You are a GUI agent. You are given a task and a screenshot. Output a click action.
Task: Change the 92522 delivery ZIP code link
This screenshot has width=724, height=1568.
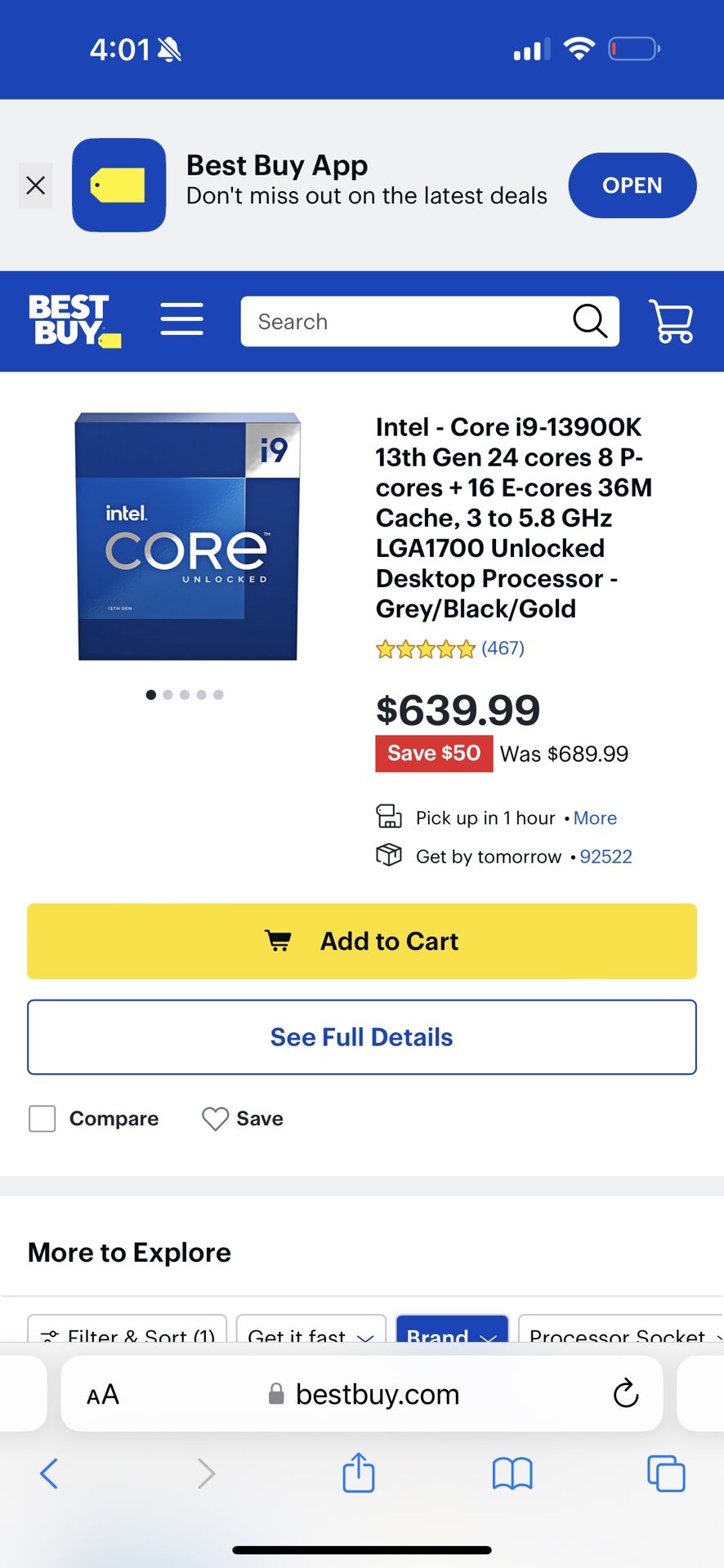pyautogui.click(x=606, y=857)
